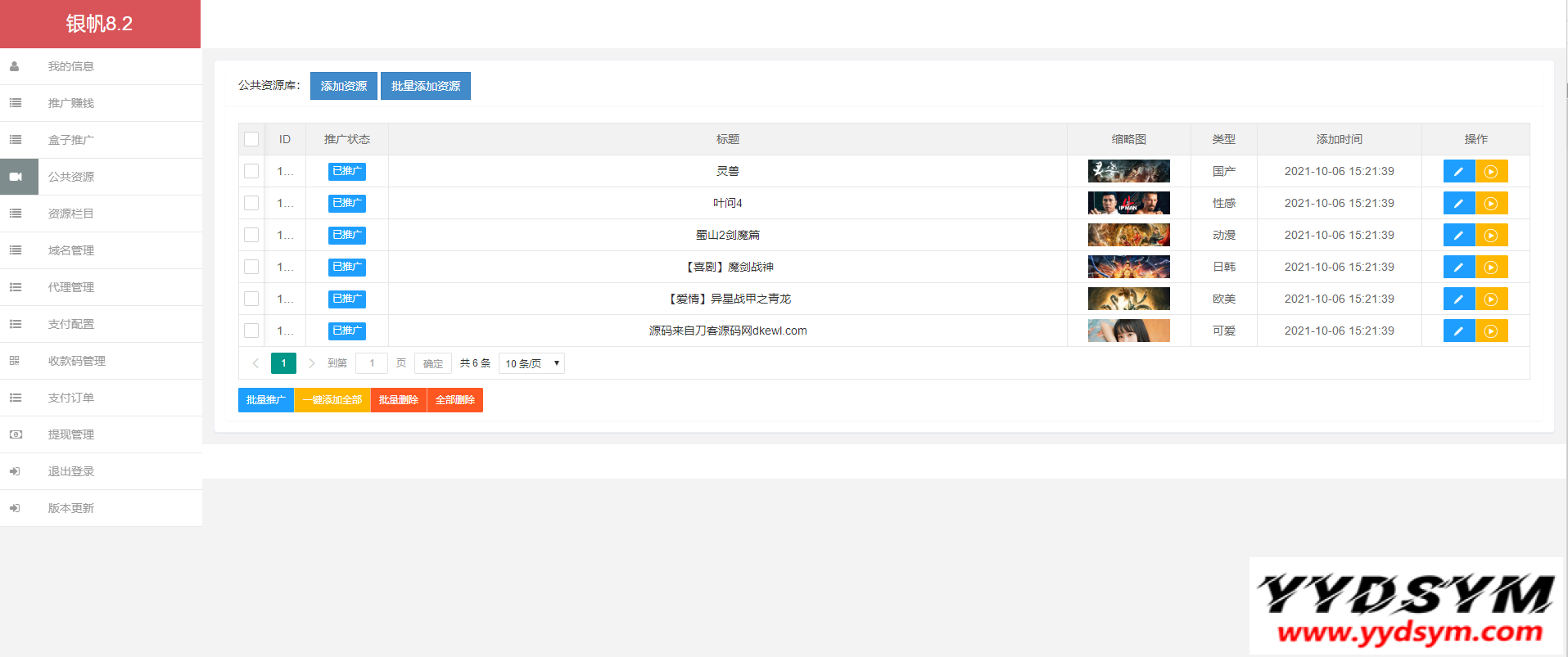Image resolution: width=1568 pixels, height=657 pixels.
Task: Check the box for the 灵兽 row
Action: (x=251, y=171)
